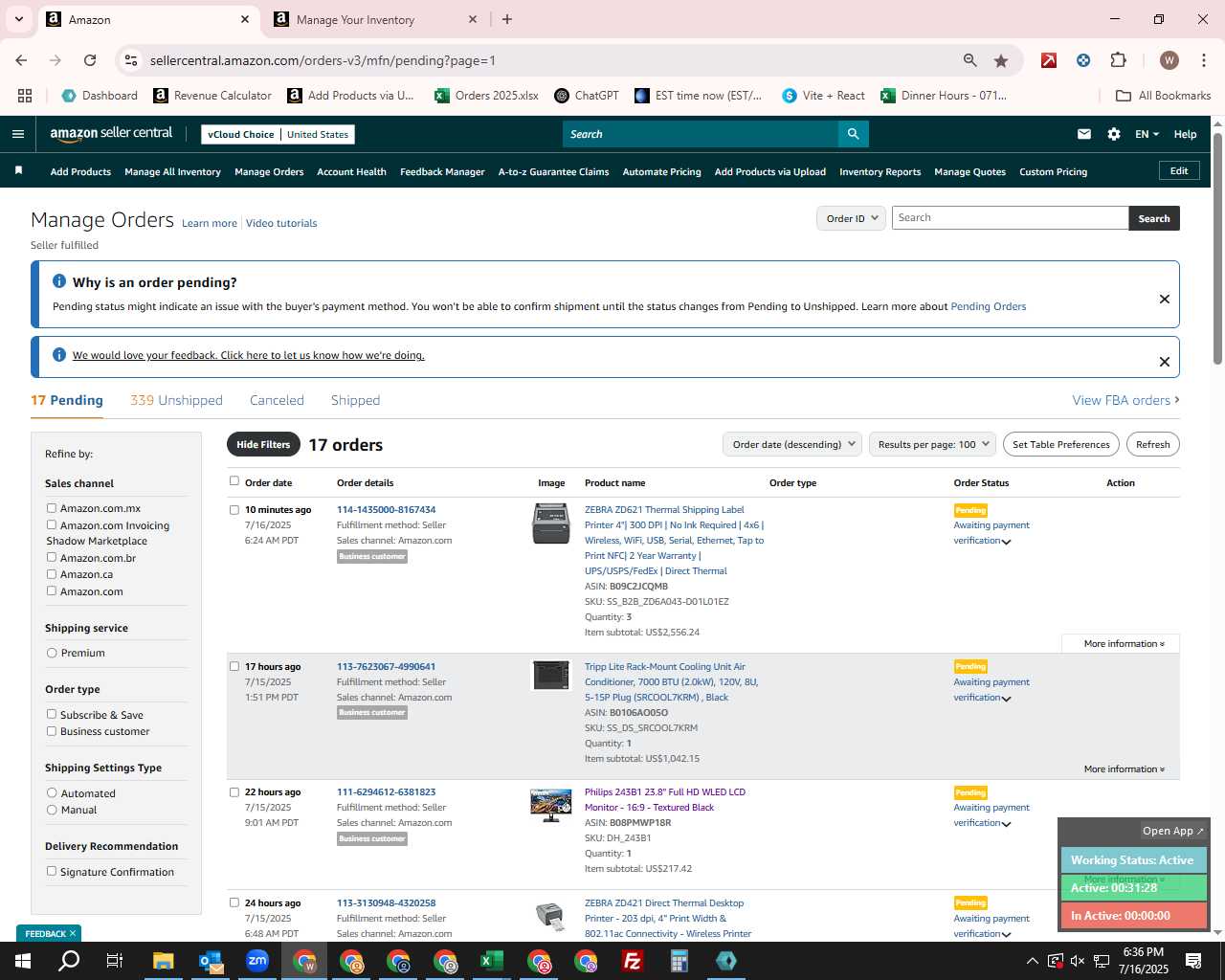Click the browser zoom magnifier icon

[970, 60]
